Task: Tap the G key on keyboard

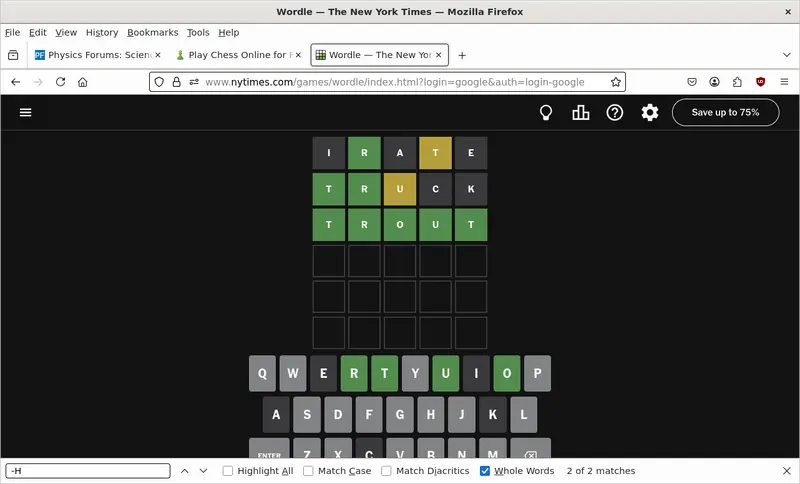Action: click(400, 415)
